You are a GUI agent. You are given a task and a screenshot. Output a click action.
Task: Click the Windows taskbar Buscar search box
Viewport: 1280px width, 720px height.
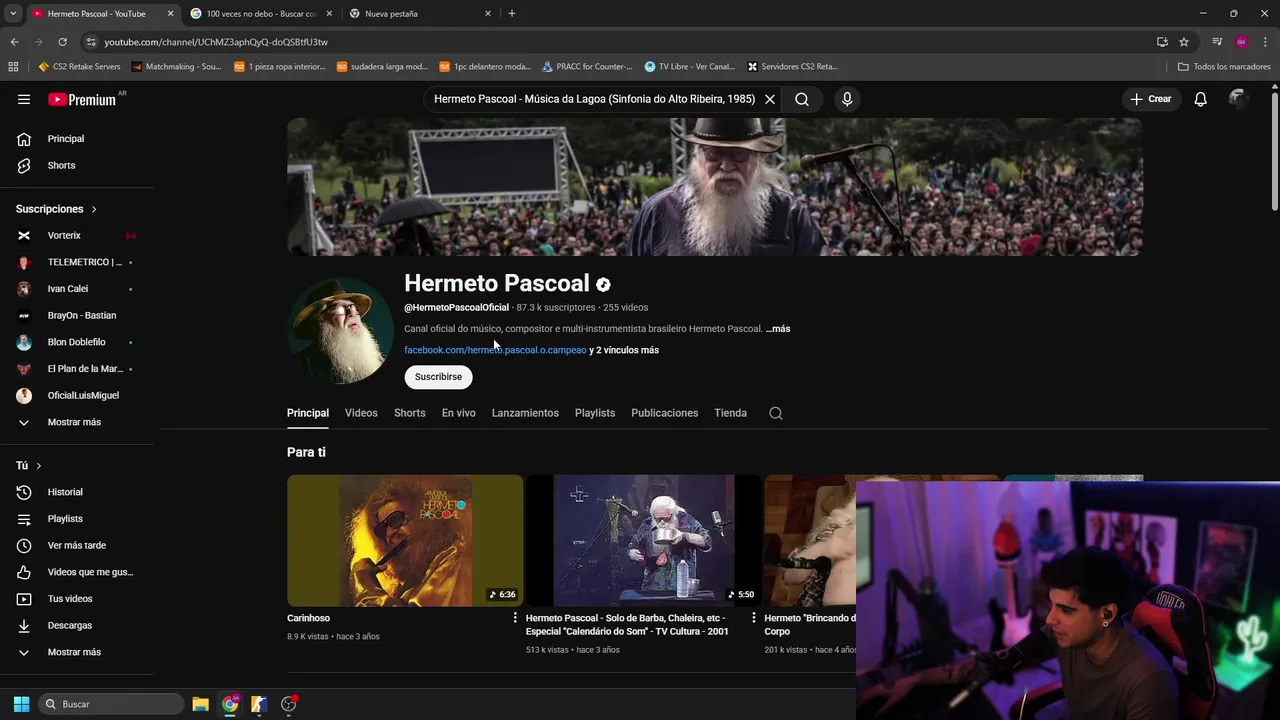click(111, 704)
